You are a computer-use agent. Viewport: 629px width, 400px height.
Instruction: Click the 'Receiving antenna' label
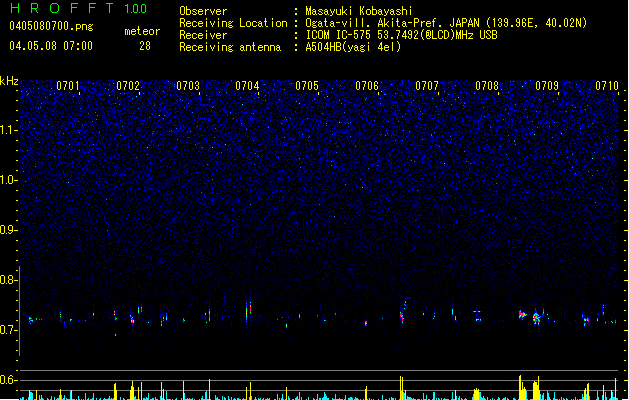[230, 47]
